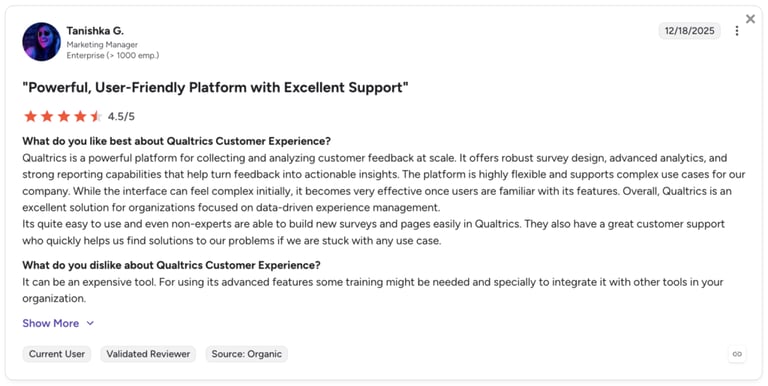Viewport: 768px width, 386px height.
Task: Click the 'What do you dislike' heading
Action: (x=171, y=265)
